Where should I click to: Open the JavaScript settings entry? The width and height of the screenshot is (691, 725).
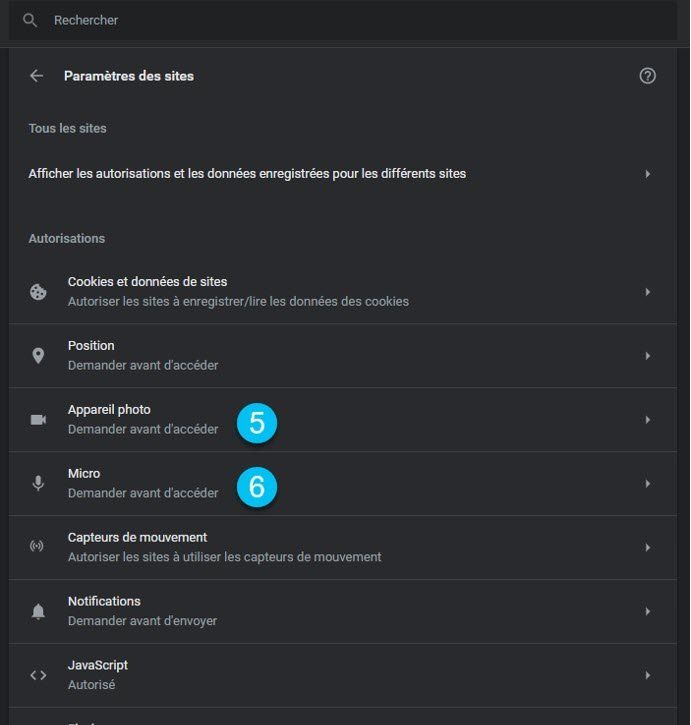pyautogui.click(x=343, y=675)
